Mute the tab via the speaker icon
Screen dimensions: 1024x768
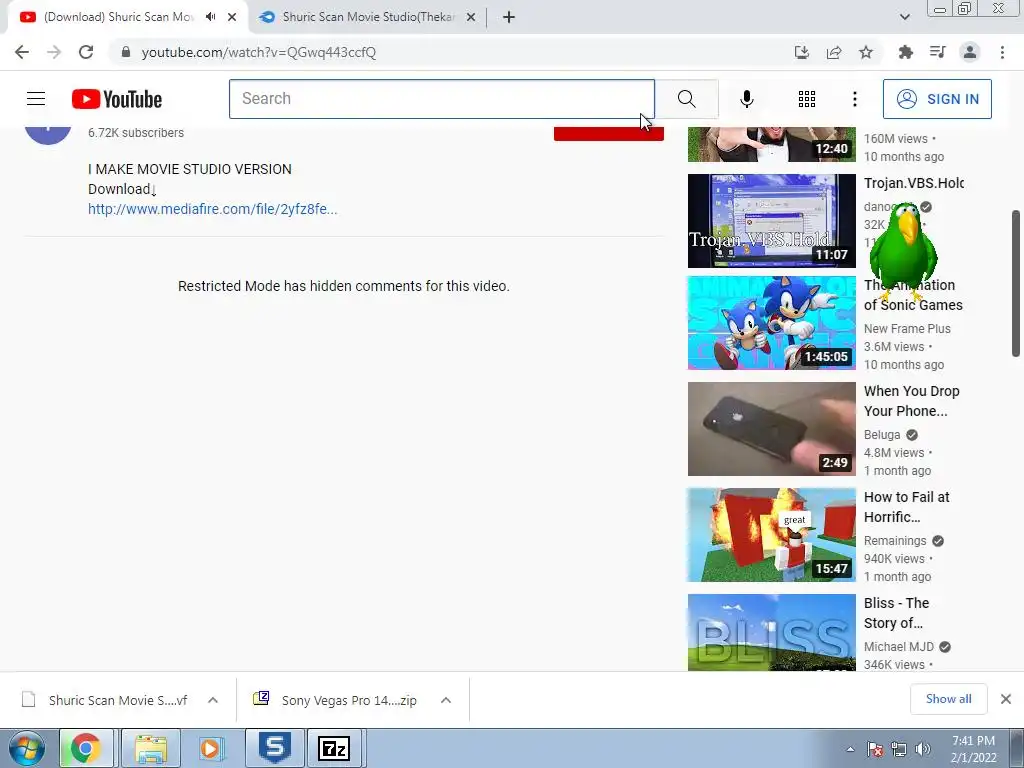pos(210,17)
